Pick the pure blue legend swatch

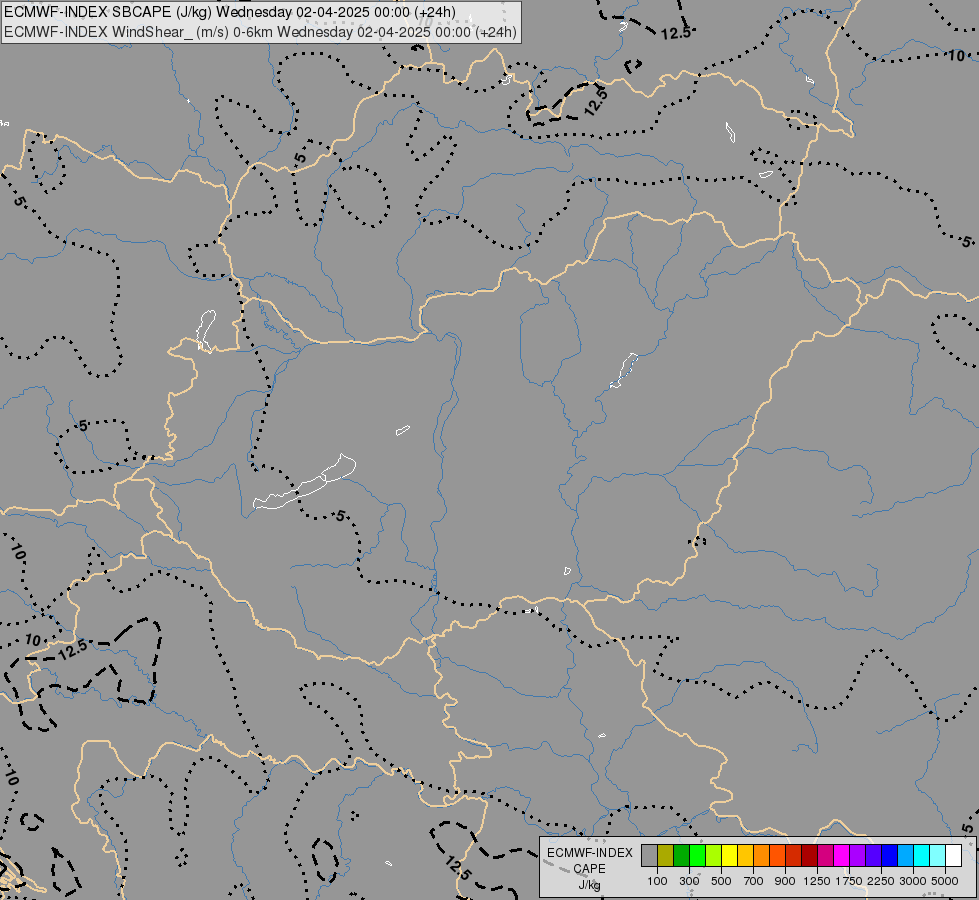click(x=889, y=856)
